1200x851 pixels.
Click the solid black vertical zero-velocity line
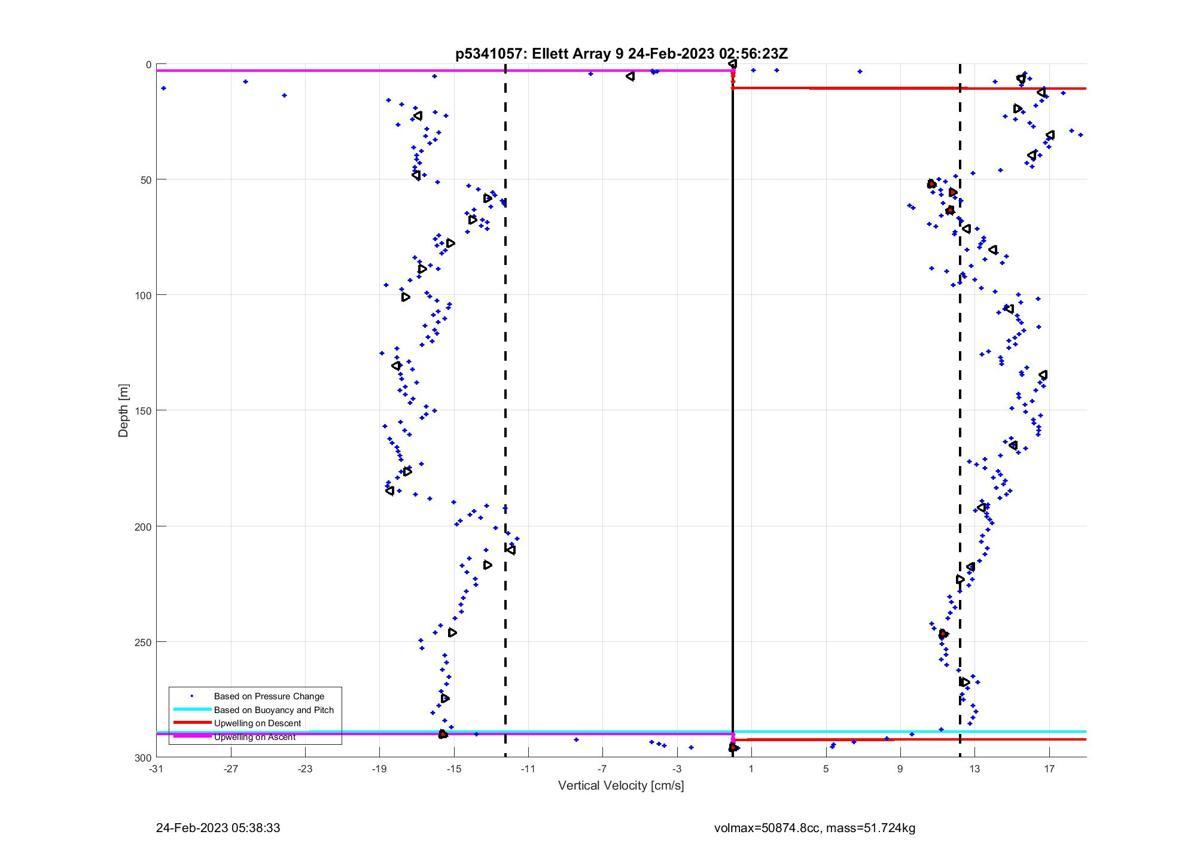(733, 410)
